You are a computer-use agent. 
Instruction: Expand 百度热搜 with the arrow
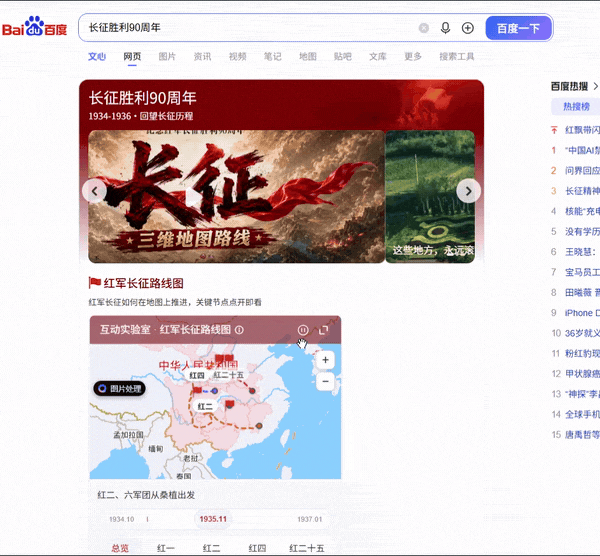pos(595,86)
